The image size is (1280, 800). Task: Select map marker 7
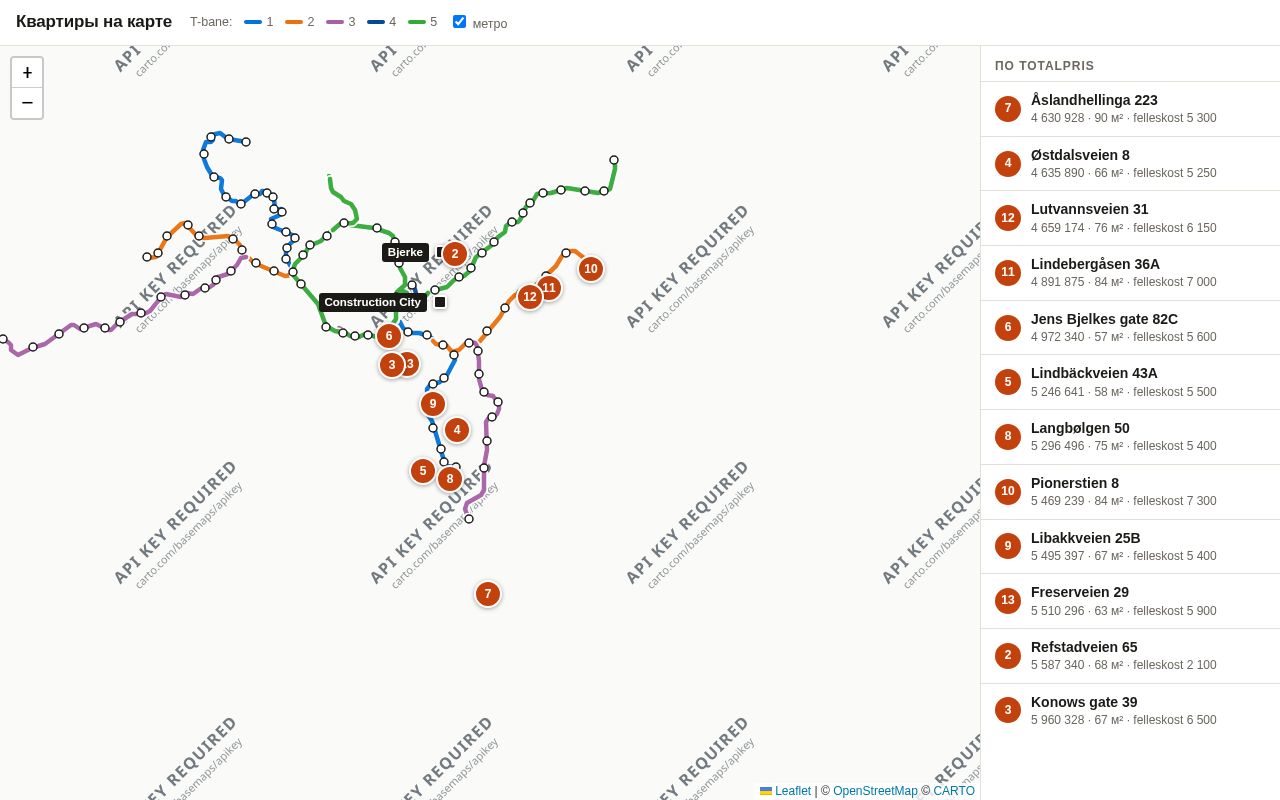[x=488, y=594]
